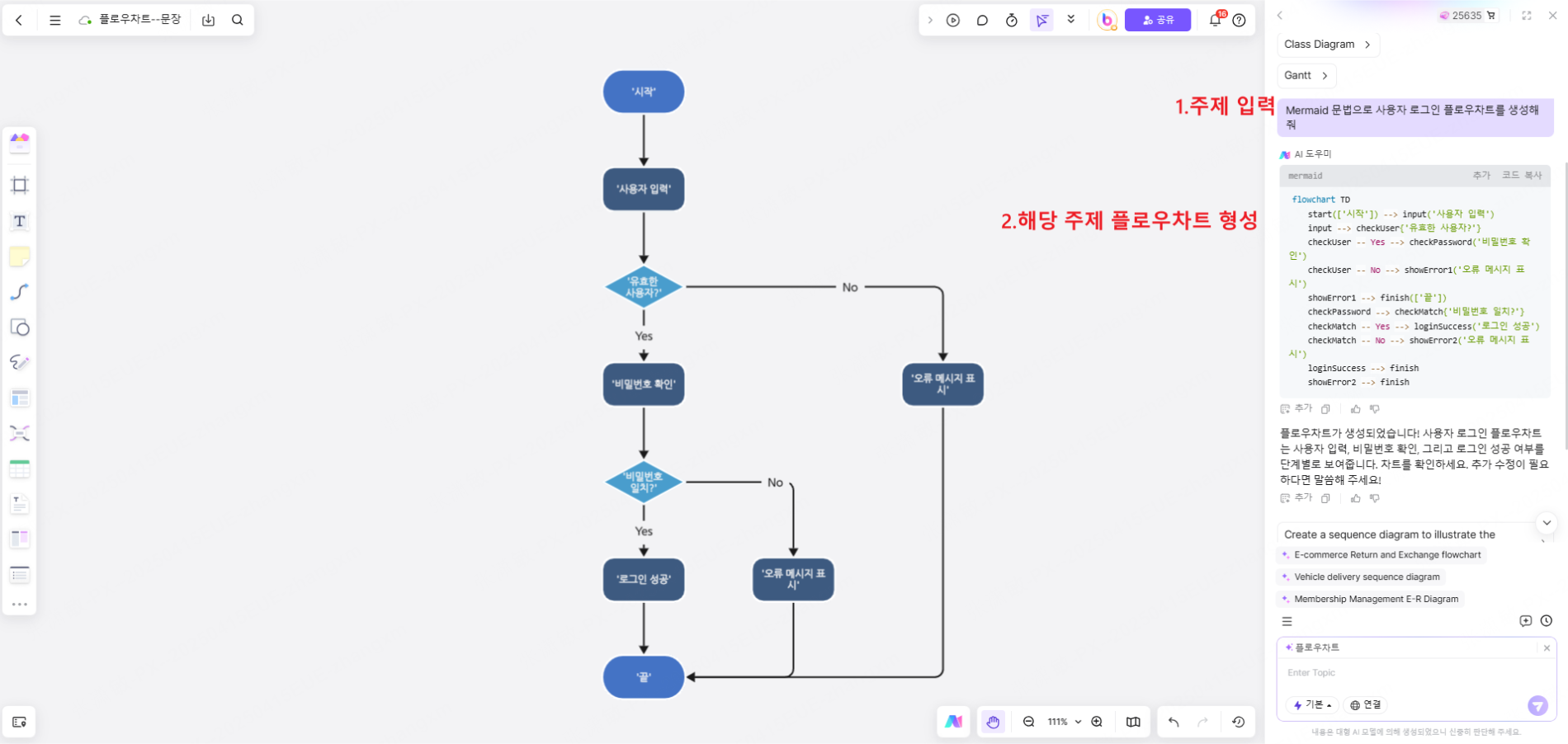This screenshot has height=744, width=1568.
Task: Open the kanban board tool
Action: click(20, 539)
